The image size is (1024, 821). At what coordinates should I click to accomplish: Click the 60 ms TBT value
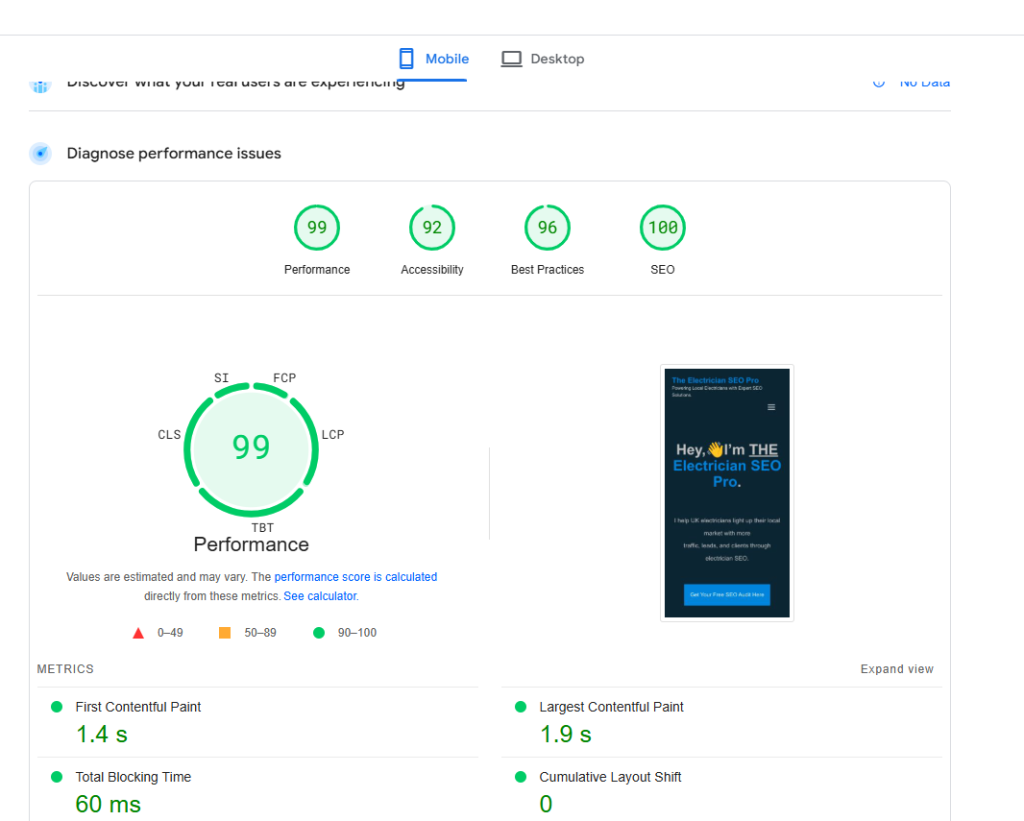(x=108, y=804)
